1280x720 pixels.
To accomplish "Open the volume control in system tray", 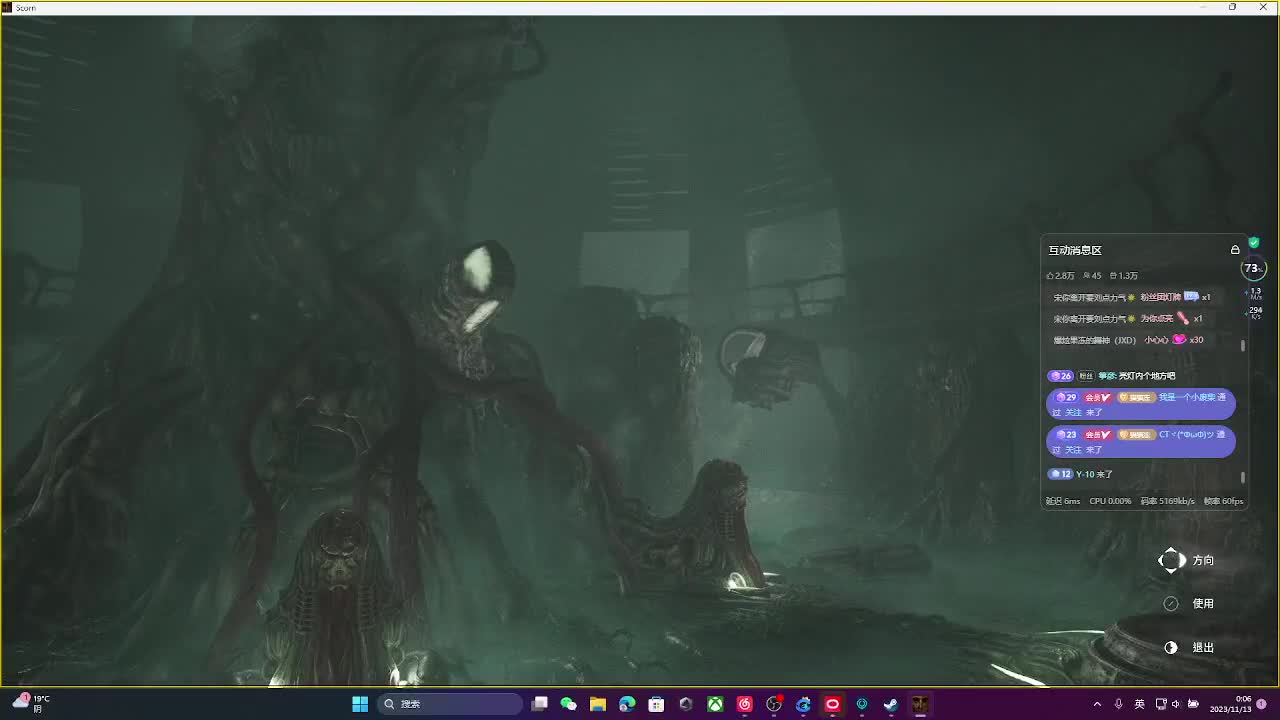I will coord(1176,704).
